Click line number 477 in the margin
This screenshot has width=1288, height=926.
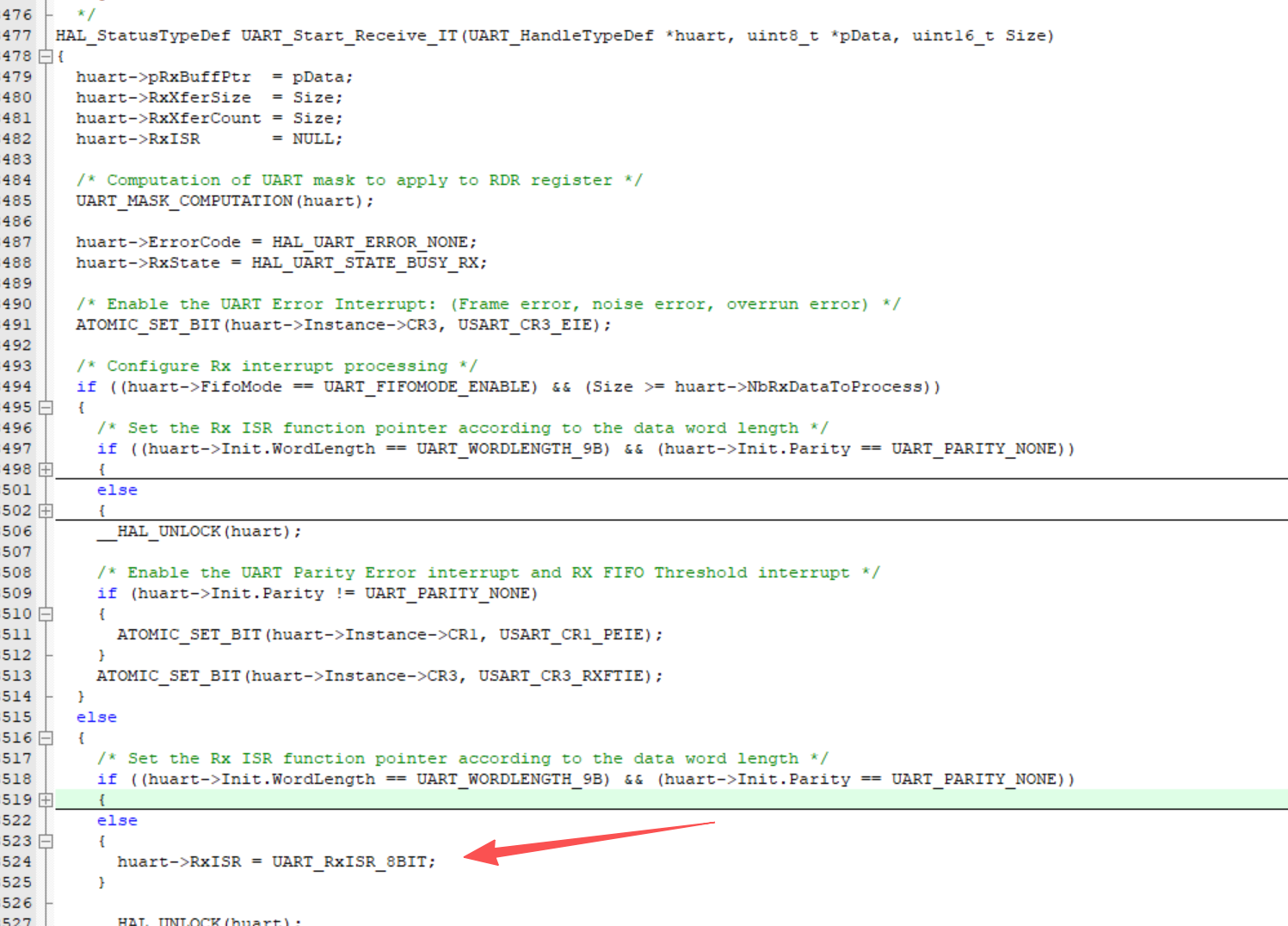coord(16,35)
